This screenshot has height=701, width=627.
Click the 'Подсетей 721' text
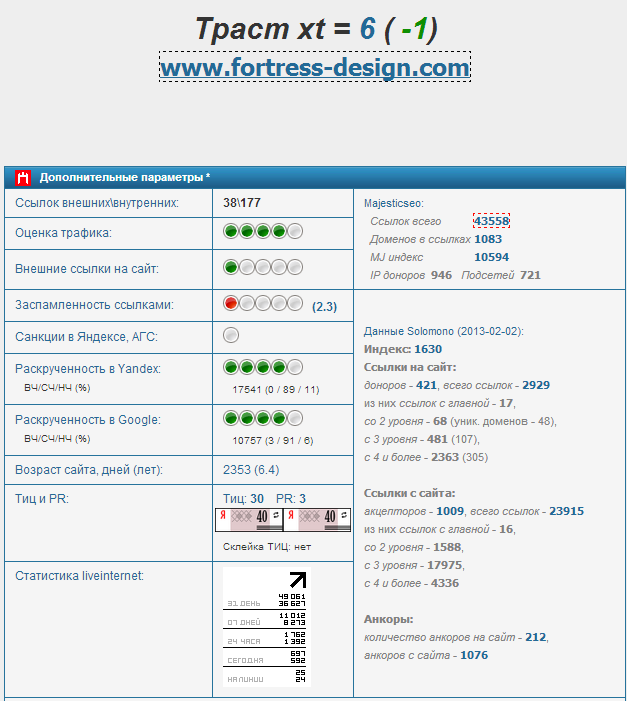[501, 275]
